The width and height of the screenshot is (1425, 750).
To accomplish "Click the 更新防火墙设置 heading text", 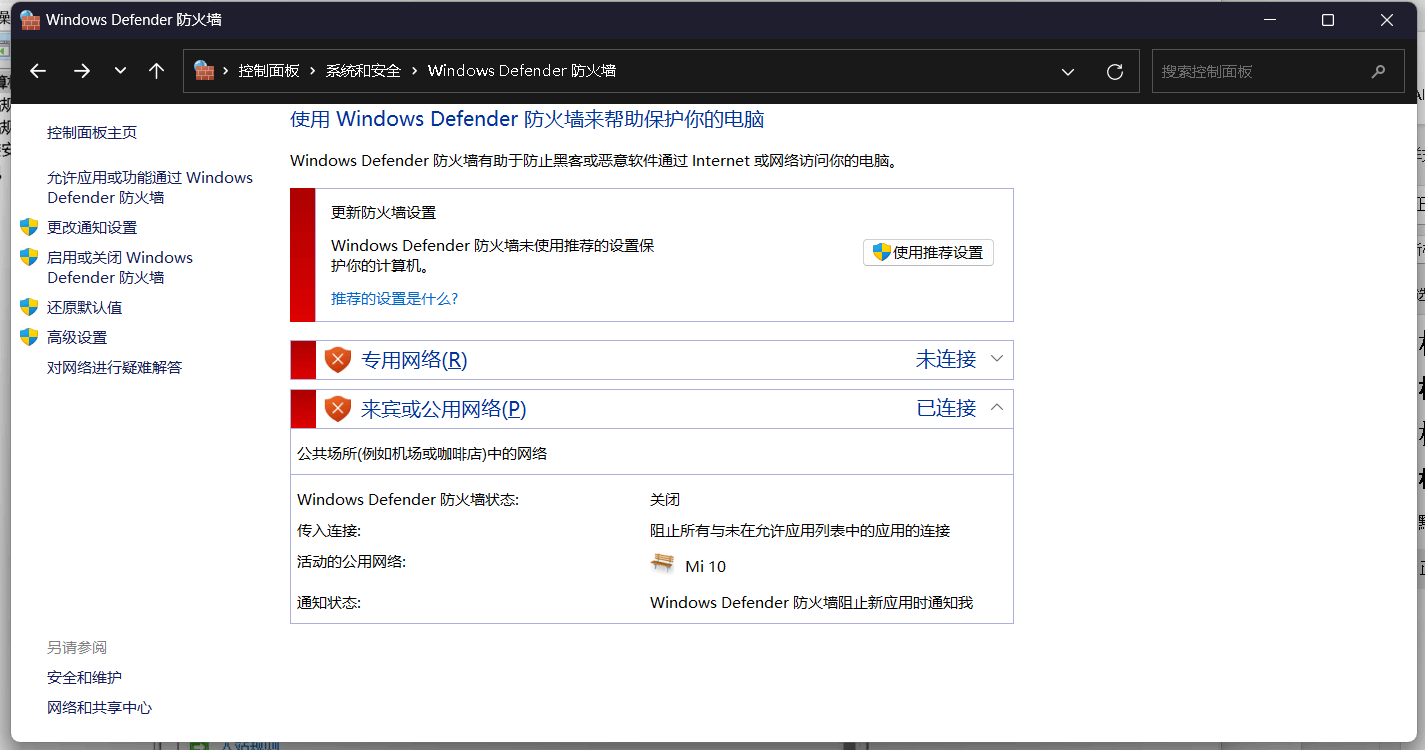I will click(384, 213).
